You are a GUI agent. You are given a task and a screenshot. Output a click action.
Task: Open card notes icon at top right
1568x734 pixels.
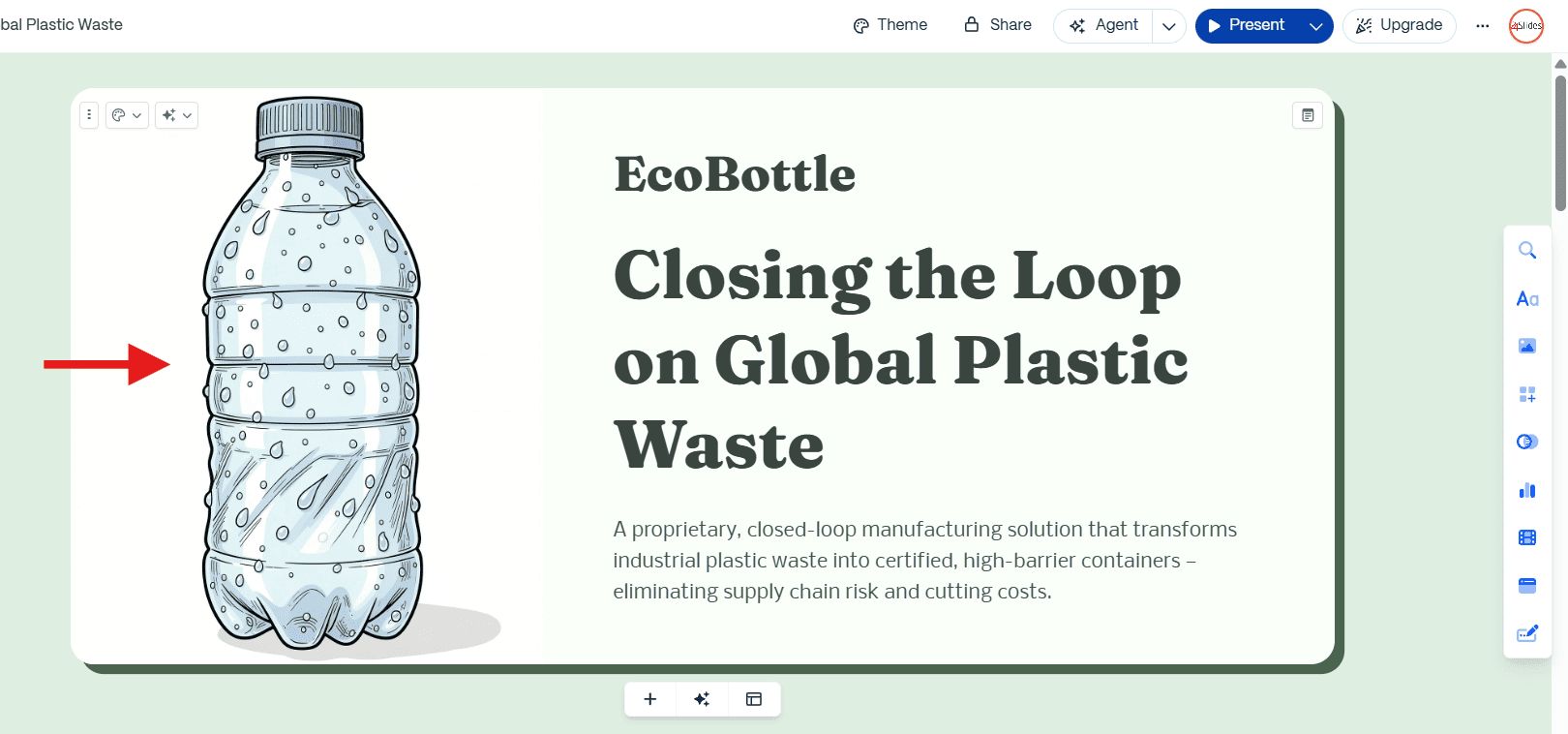[1308, 115]
